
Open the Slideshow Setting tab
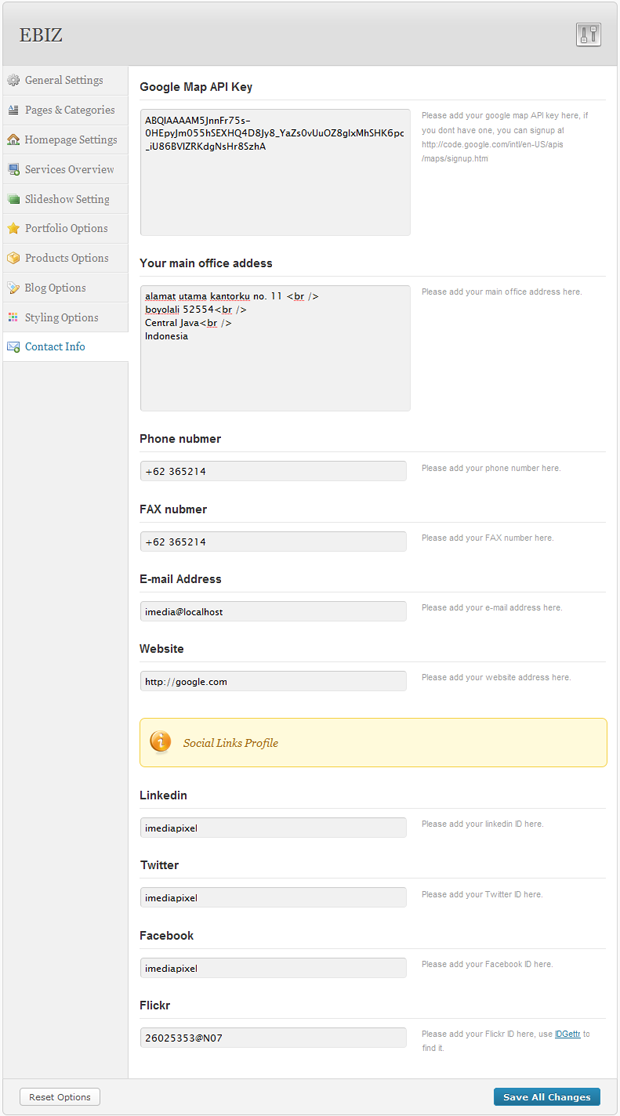click(67, 199)
